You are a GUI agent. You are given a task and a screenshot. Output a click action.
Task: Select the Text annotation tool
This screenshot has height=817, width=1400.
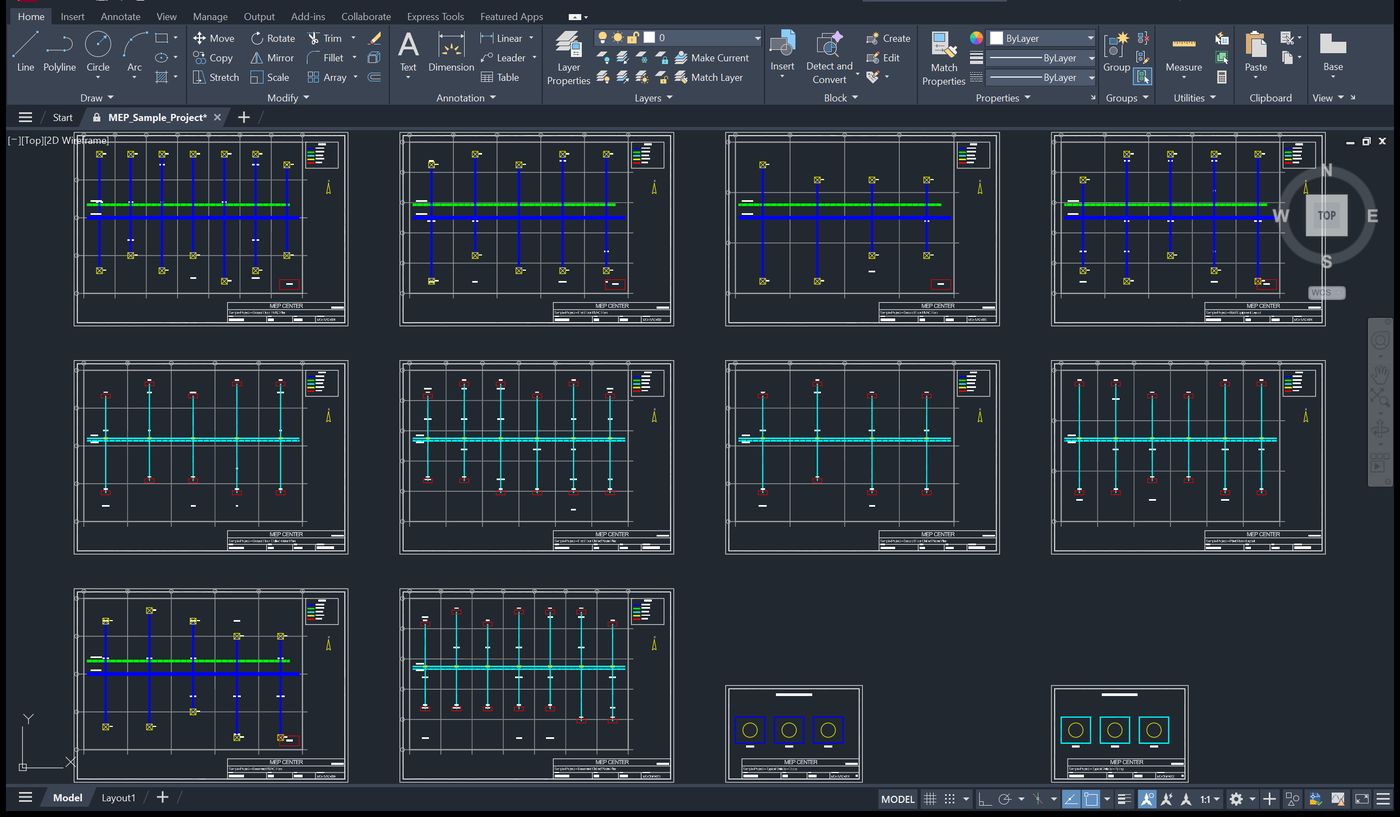tap(408, 52)
